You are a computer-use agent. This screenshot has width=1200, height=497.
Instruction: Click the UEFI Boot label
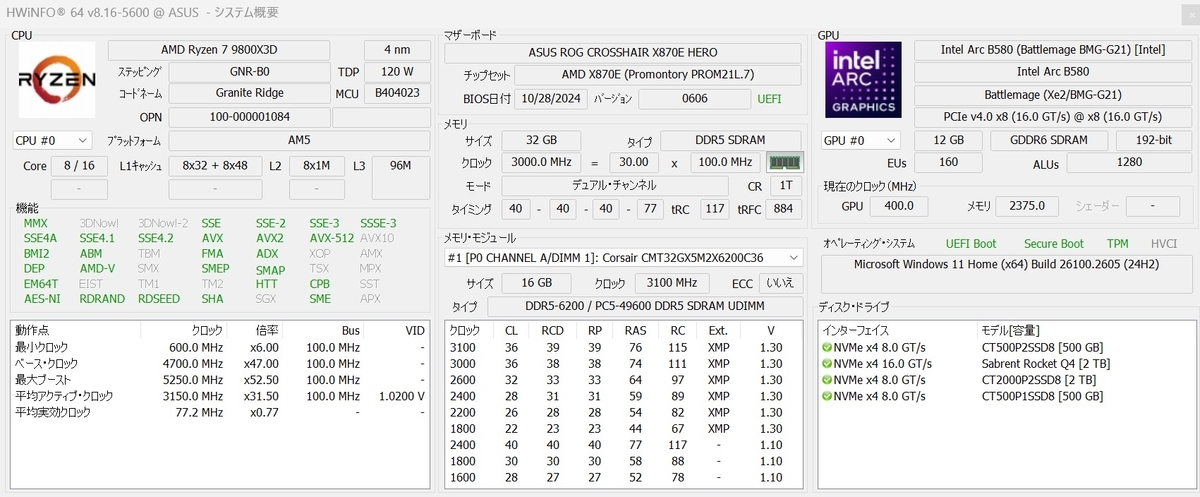pyautogui.click(x=971, y=244)
